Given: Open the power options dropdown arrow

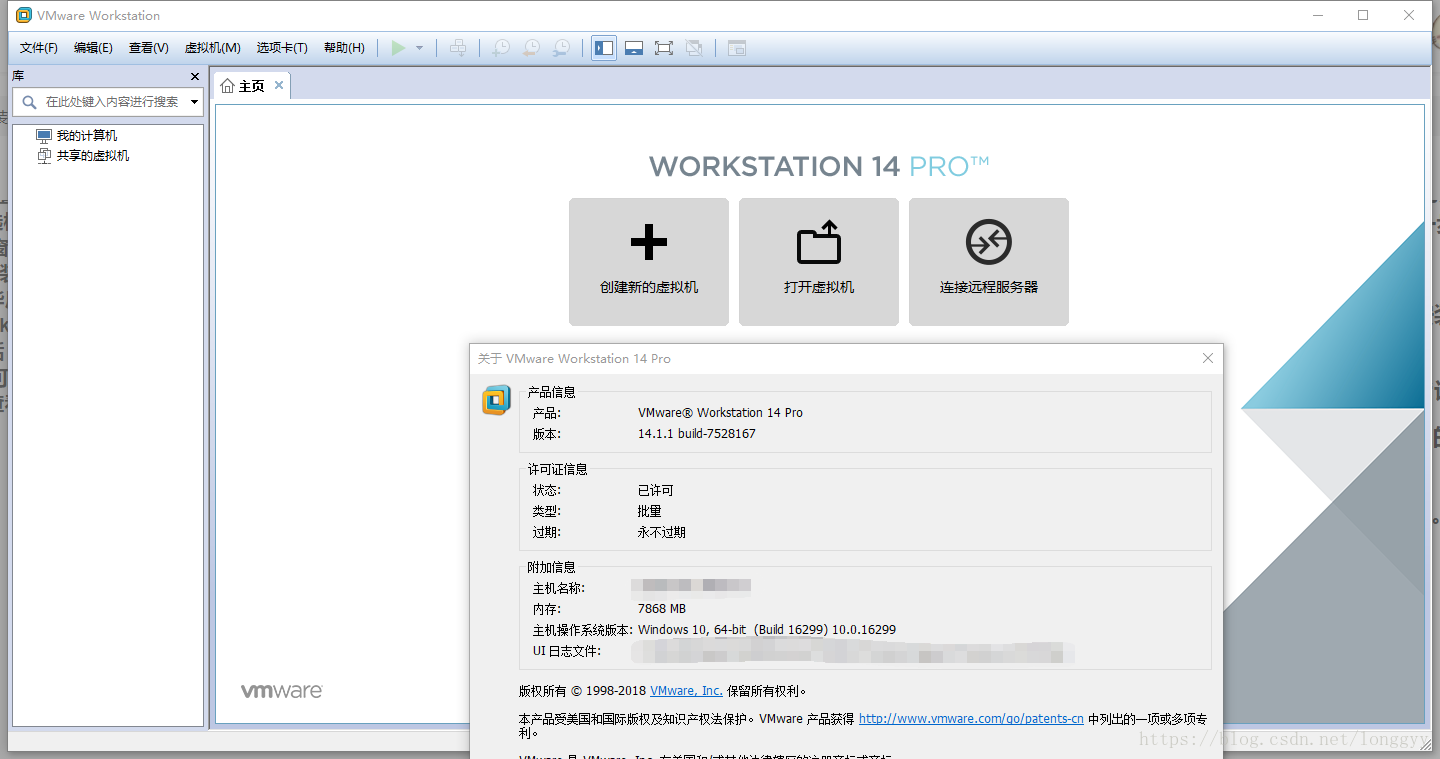Looking at the screenshot, I should [x=419, y=48].
